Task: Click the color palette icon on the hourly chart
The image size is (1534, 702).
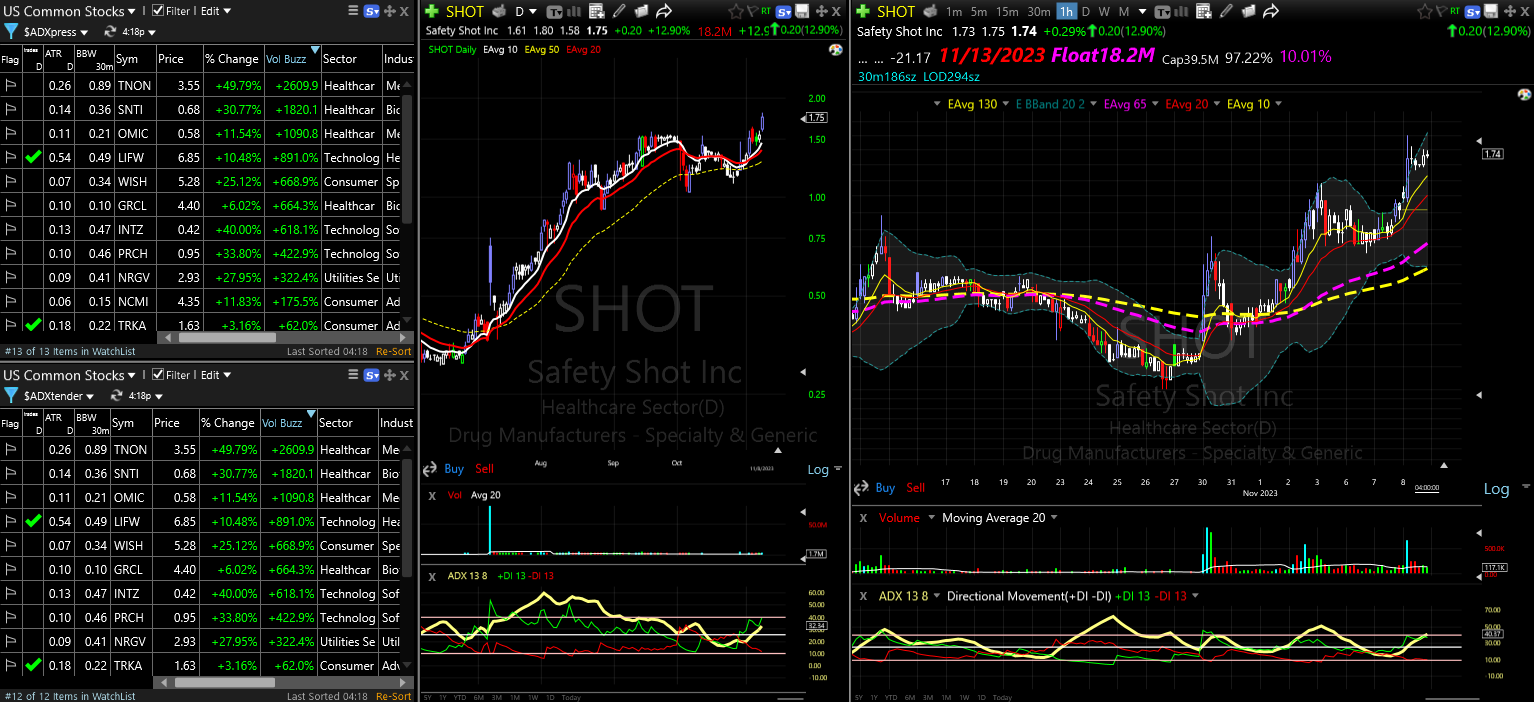Action: (x=1524, y=94)
